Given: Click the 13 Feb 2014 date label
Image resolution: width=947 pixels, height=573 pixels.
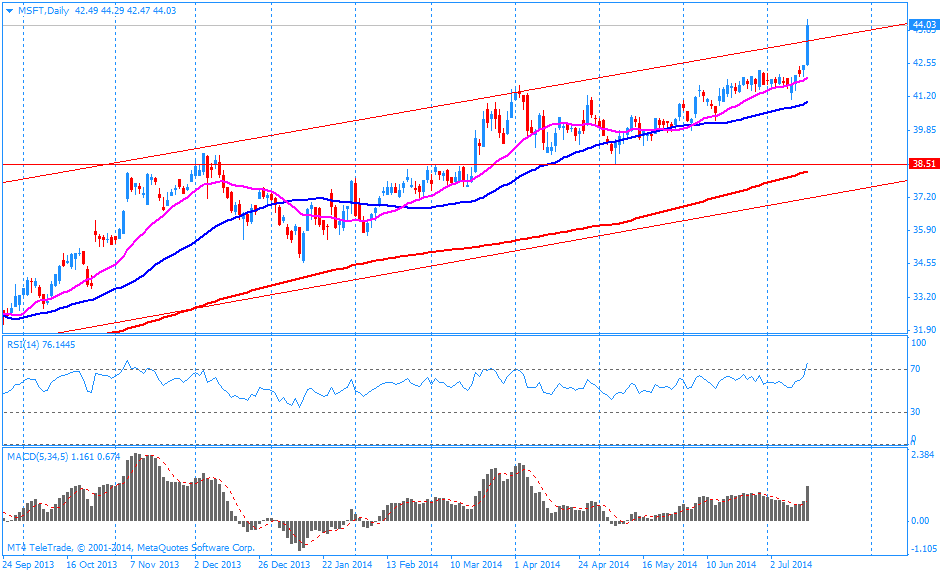Looking at the screenshot, I should click(x=413, y=564).
